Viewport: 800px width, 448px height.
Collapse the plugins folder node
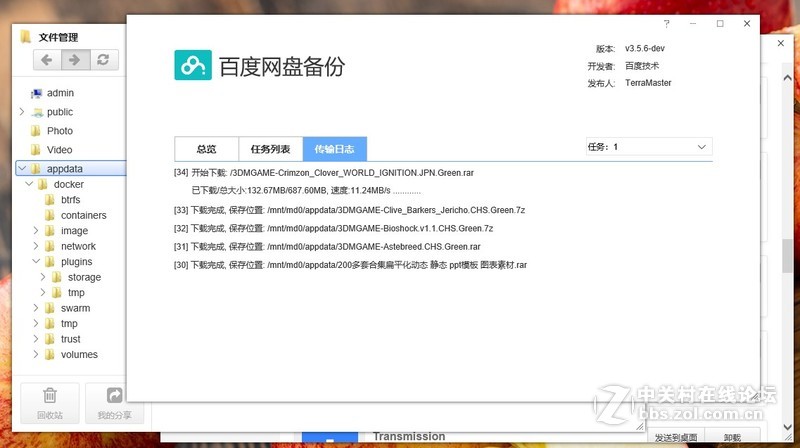36,261
